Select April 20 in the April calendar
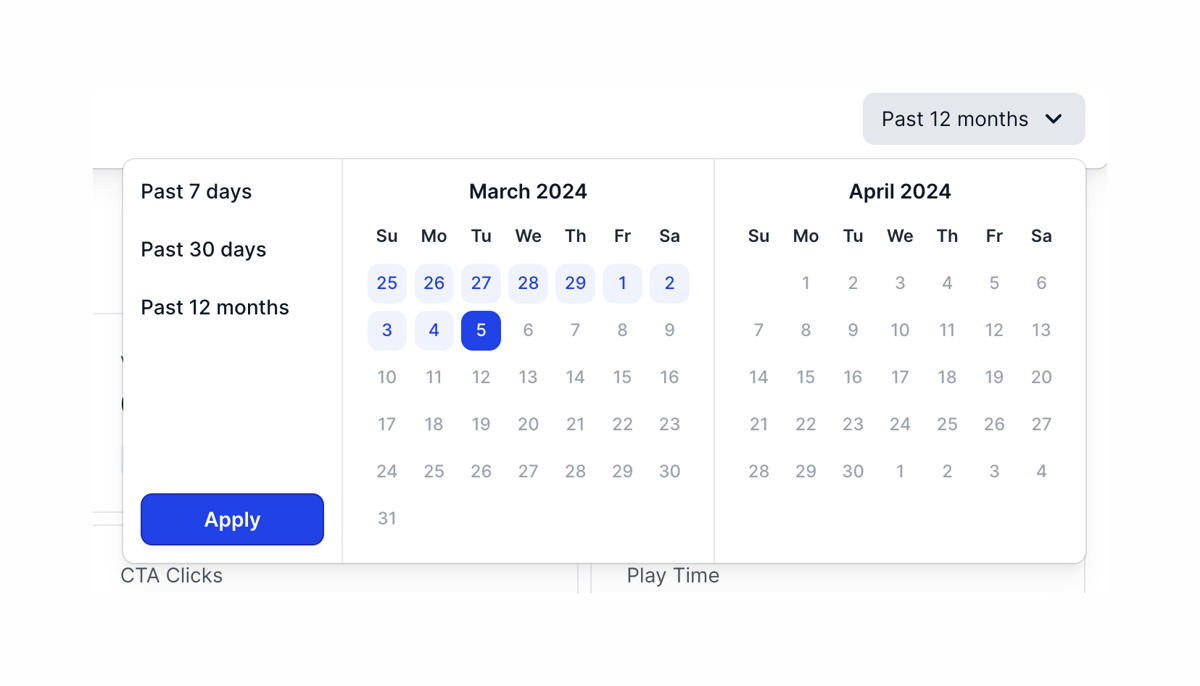Viewport: 1200px width, 686px height. click(x=1041, y=377)
